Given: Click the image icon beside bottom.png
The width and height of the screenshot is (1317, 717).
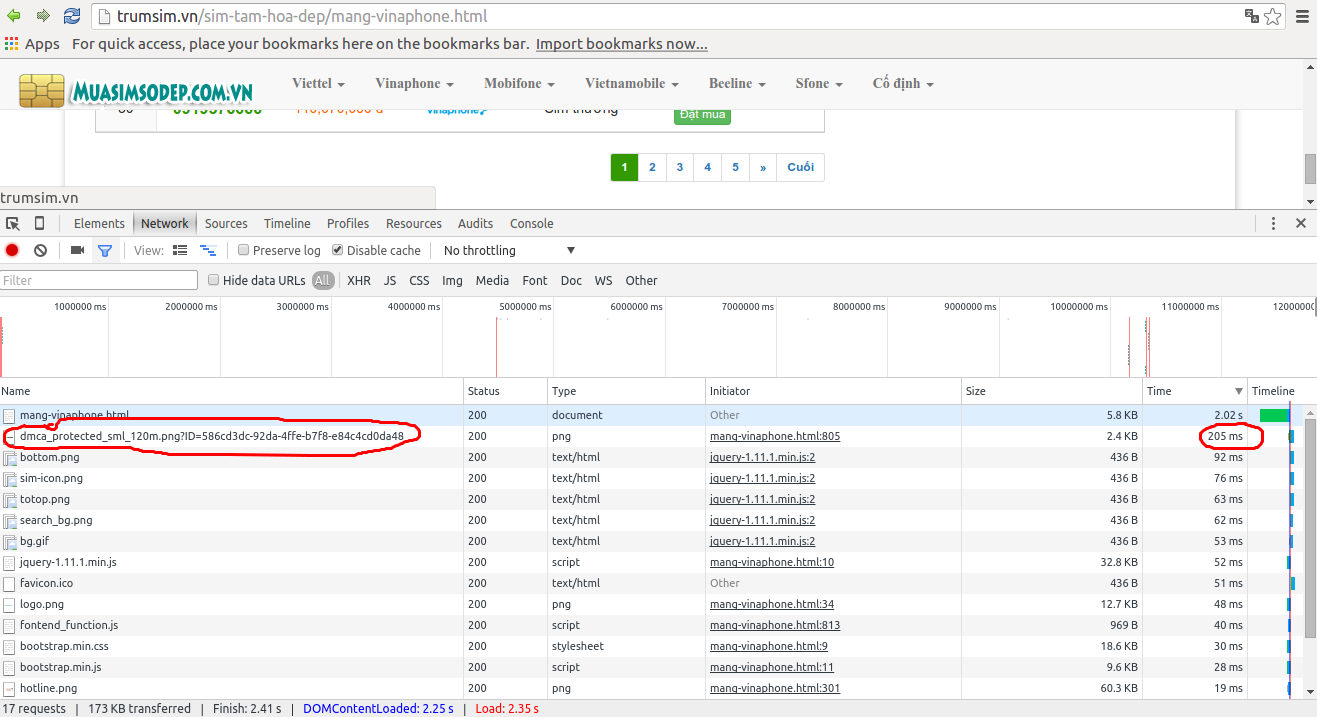Looking at the screenshot, I should [x=9, y=457].
